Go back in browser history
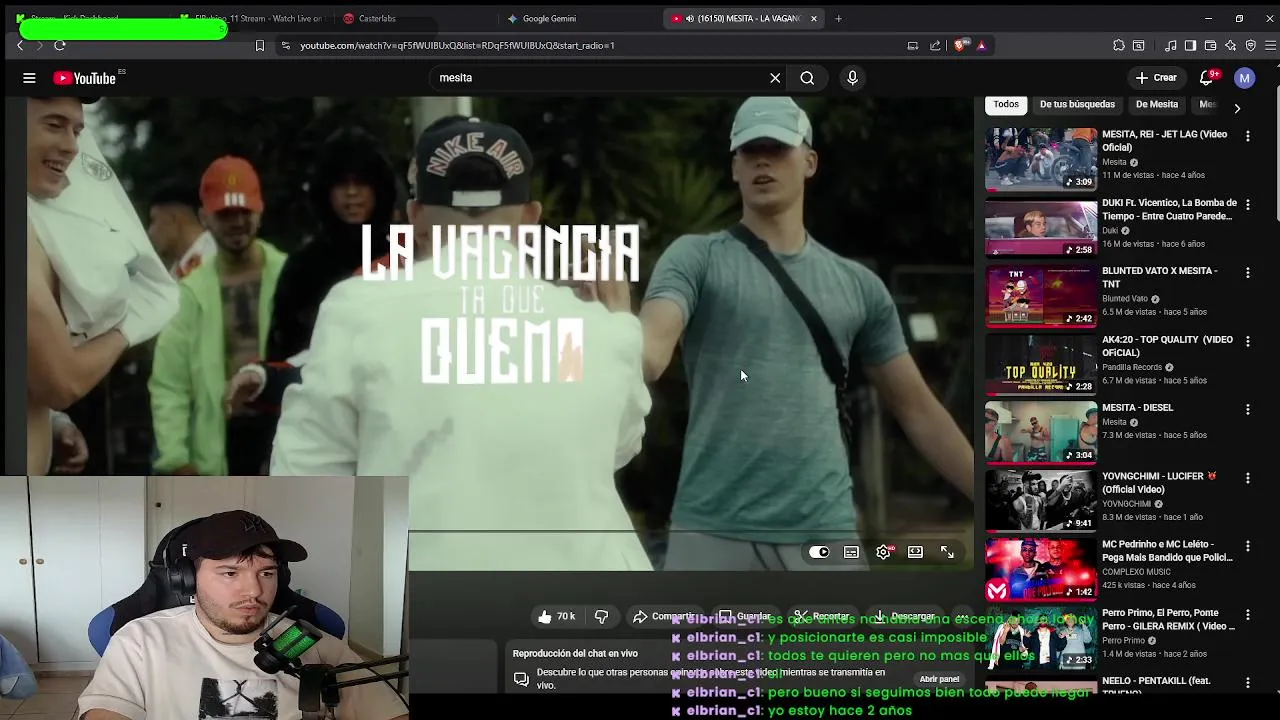The height and width of the screenshot is (720, 1280). click(20, 45)
